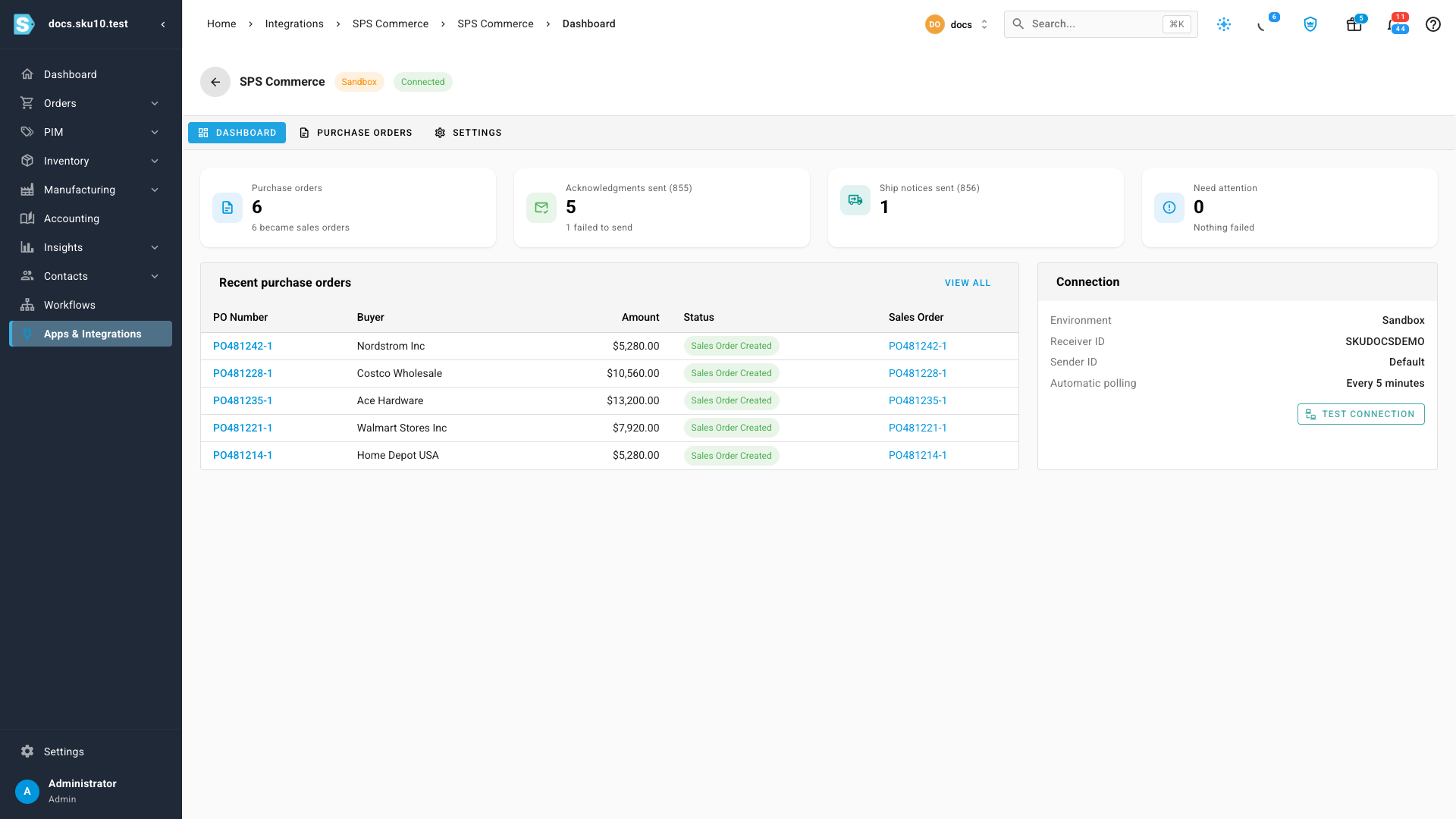
Task: Click the blue sparkle AI icon
Action: tap(1224, 24)
